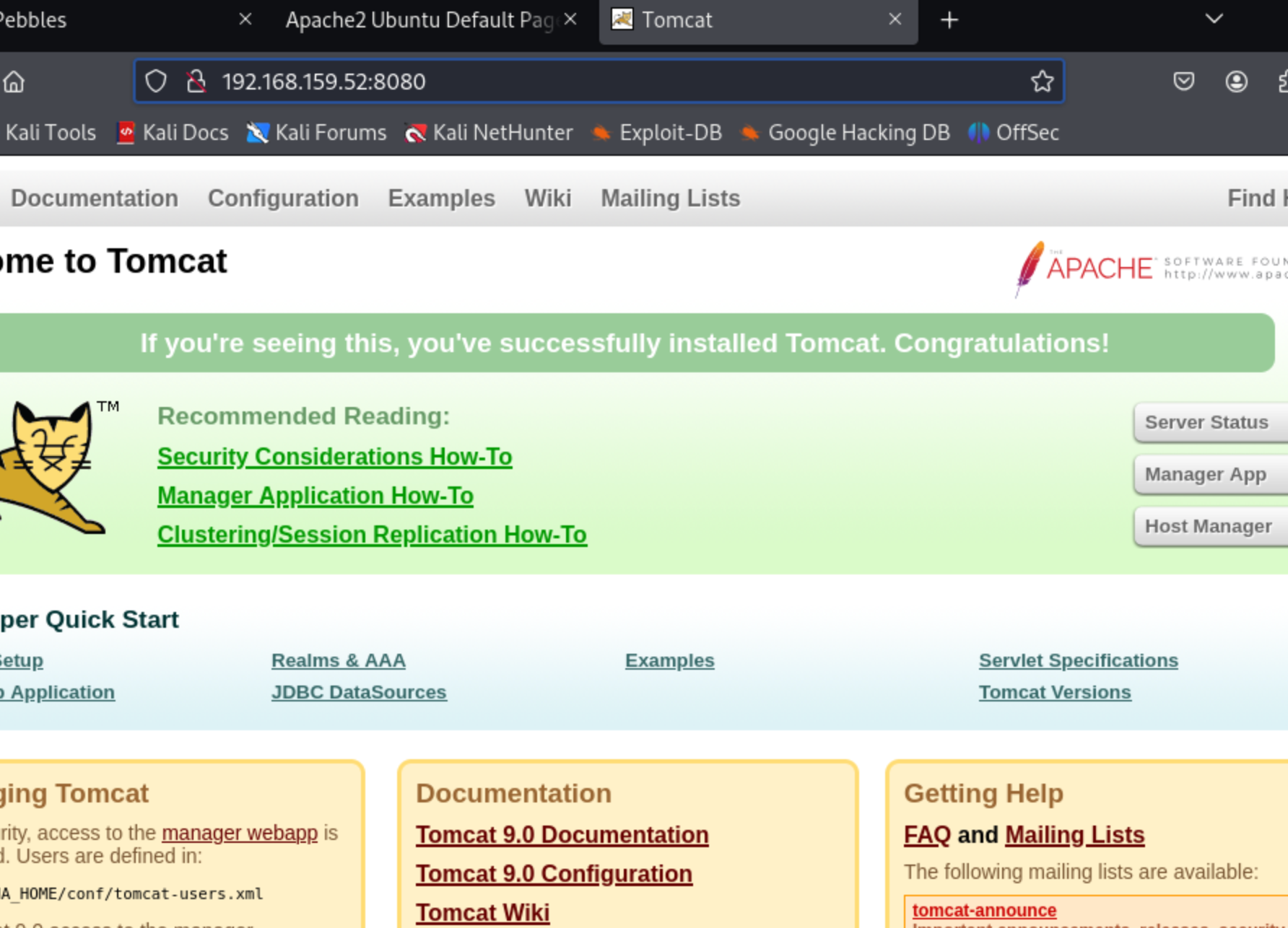Image resolution: width=1288 pixels, height=928 pixels.
Task: Bookmark this page with the star icon
Action: point(1042,82)
